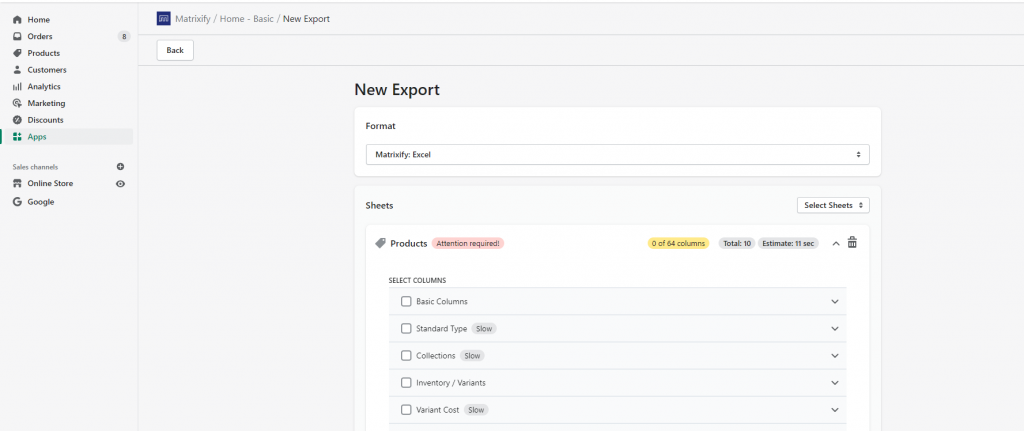This screenshot has height=431, width=1024.
Task: Check the Collections checkbox
Action: [406, 356]
